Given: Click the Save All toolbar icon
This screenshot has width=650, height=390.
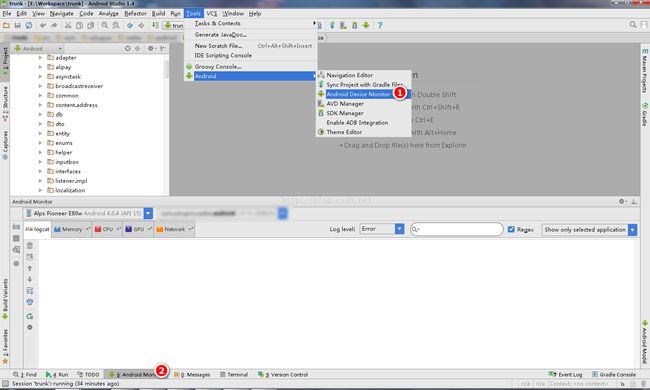Looking at the screenshot, I should 17,25.
